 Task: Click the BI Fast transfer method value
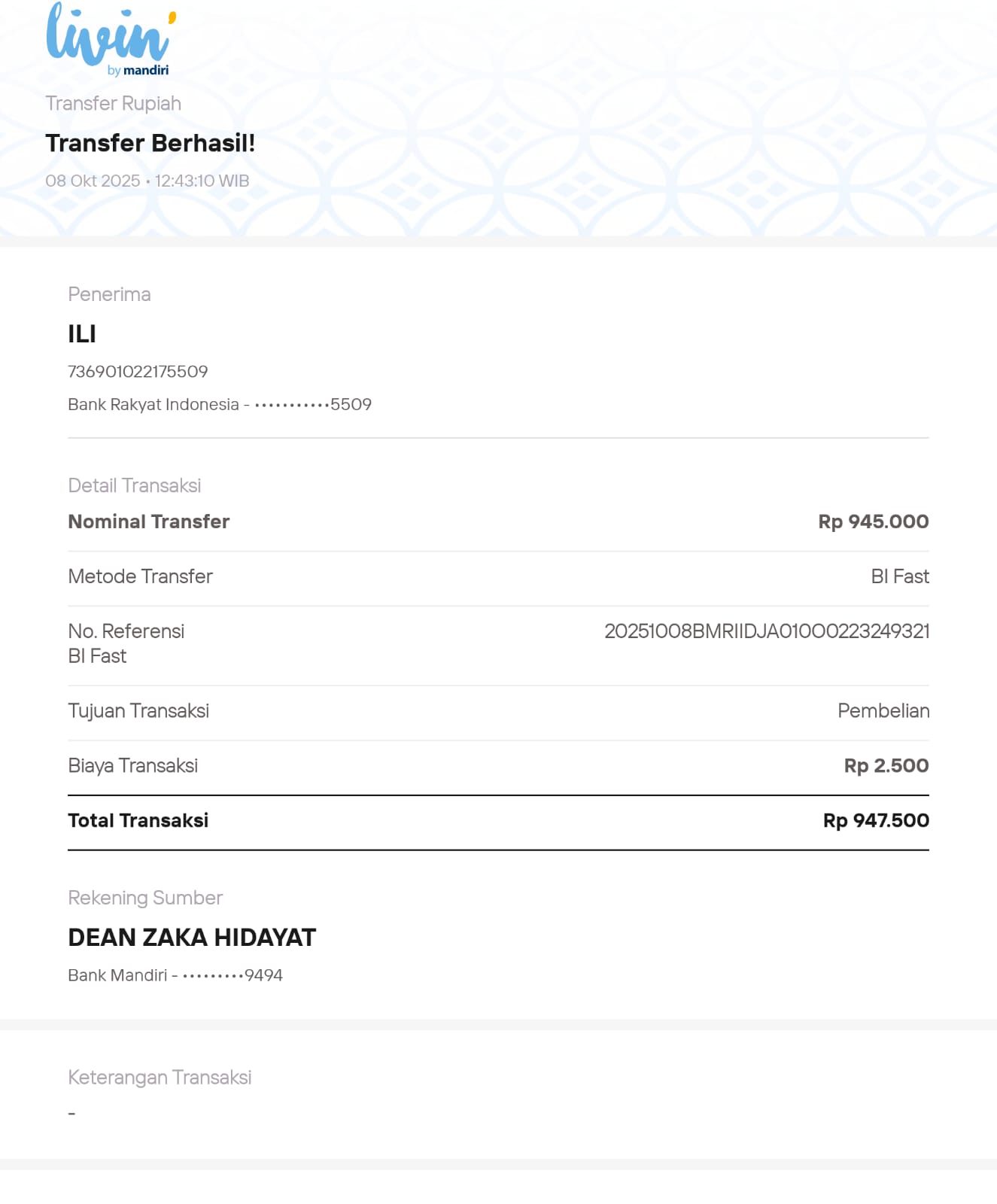click(899, 576)
